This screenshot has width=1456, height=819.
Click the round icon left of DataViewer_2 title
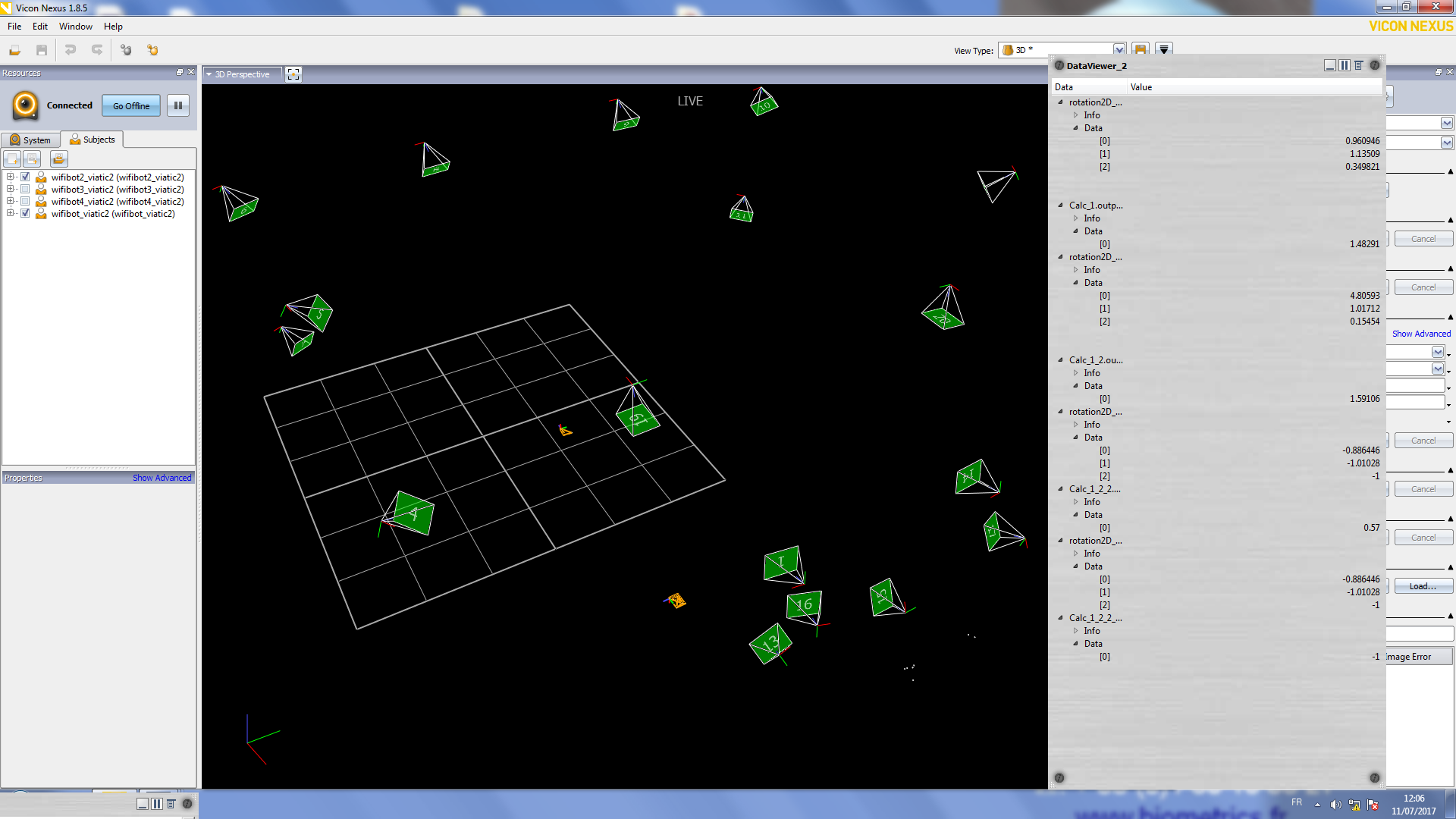1059,66
